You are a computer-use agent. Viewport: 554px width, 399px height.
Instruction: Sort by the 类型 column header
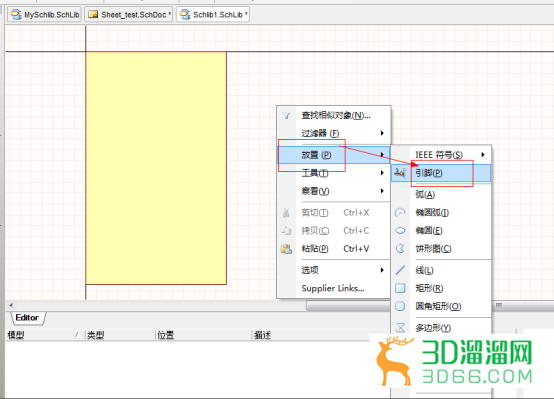point(120,335)
